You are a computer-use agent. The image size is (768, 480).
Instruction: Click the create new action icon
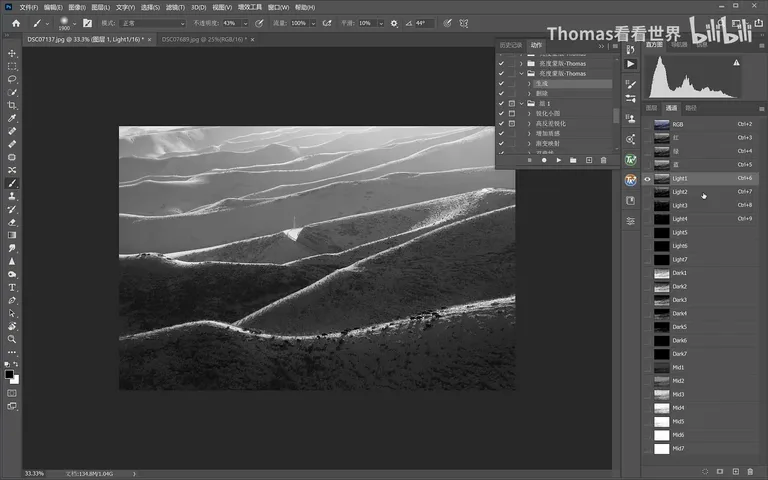[589, 160]
